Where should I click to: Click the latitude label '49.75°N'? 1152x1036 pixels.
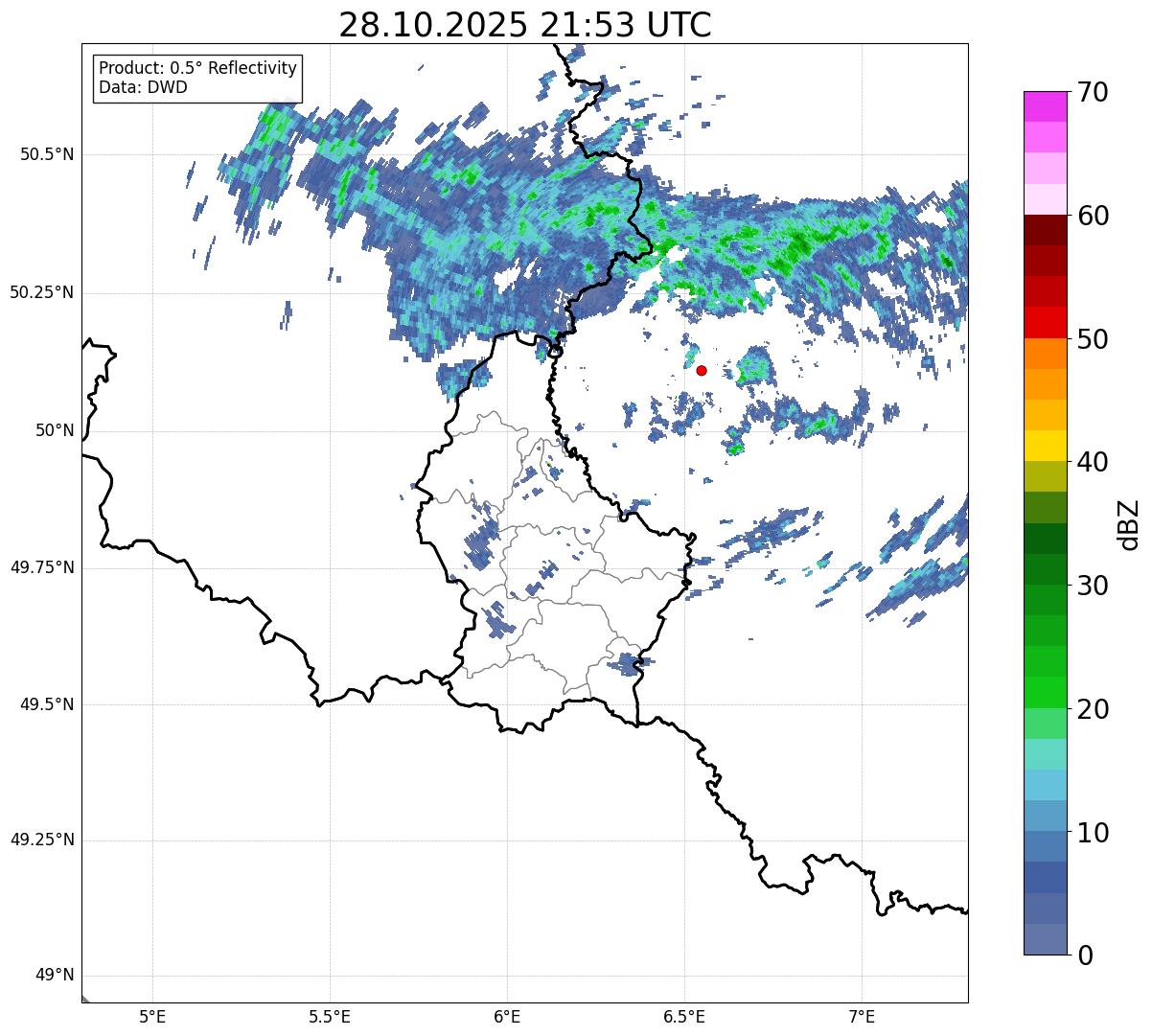click(x=41, y=567)
